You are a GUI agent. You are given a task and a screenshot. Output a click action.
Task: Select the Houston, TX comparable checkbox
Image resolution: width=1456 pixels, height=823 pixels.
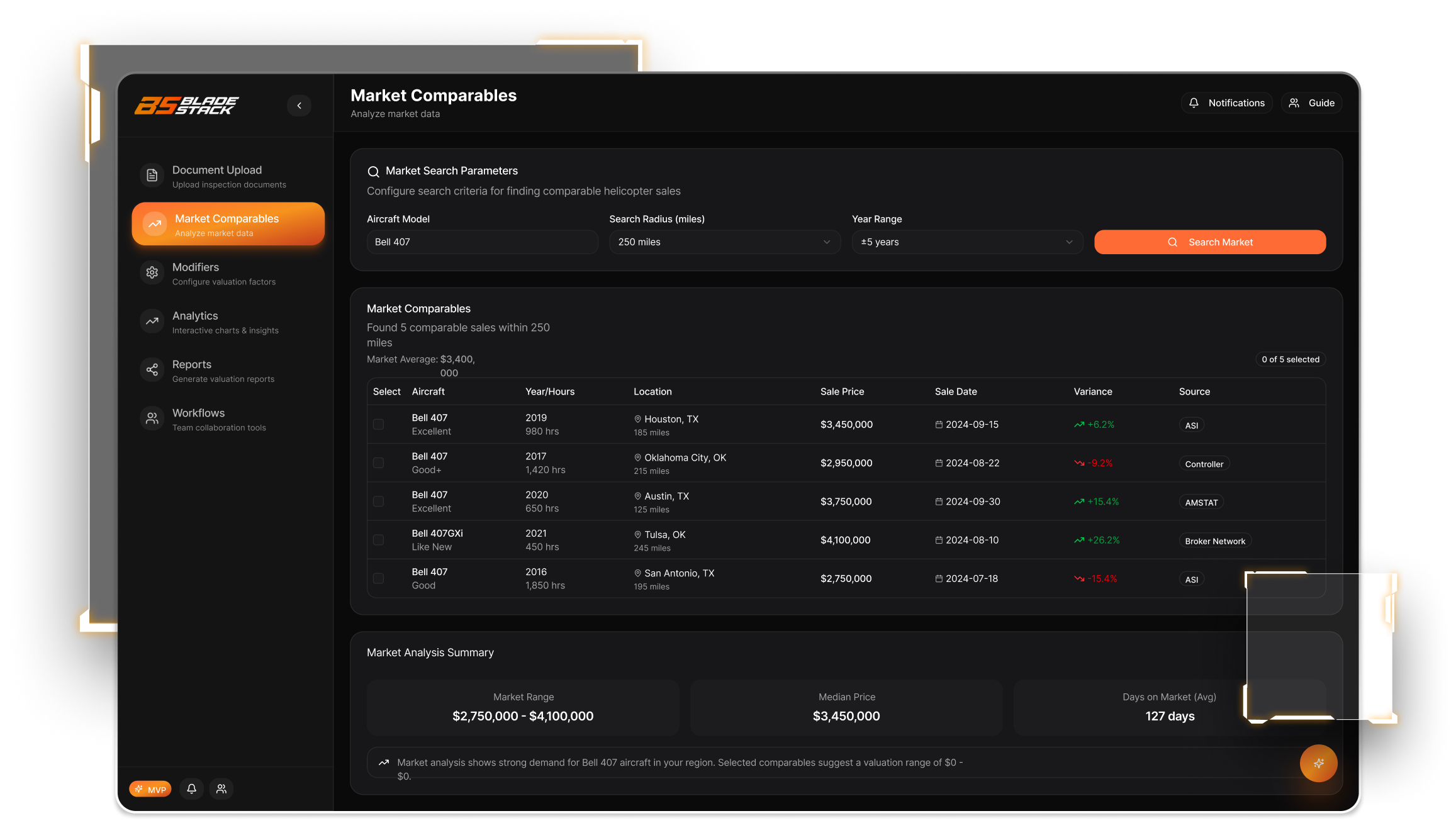pyautogui.click(x=378, y=425)
